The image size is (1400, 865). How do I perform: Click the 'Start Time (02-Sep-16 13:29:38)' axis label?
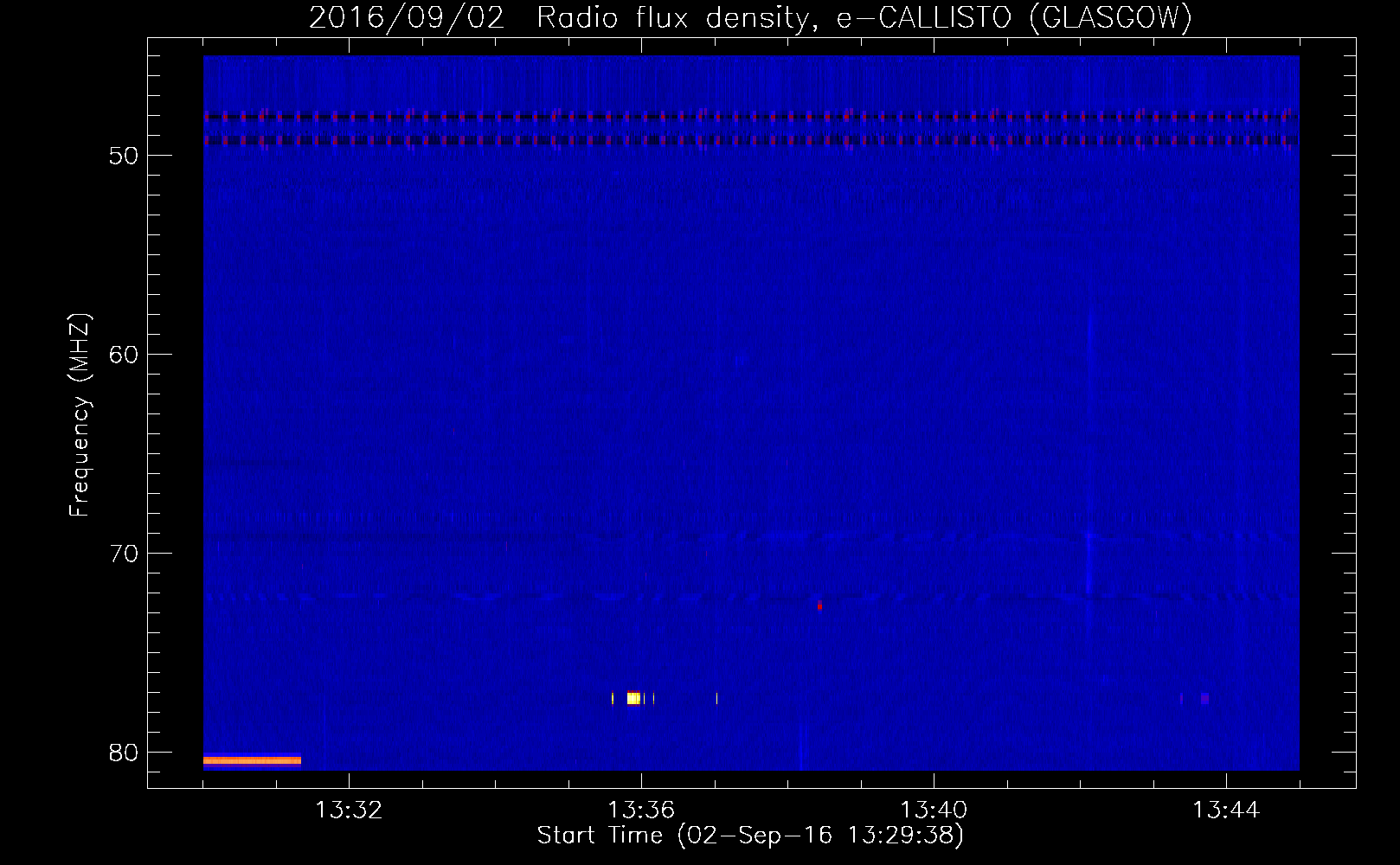tap(750, 836)
